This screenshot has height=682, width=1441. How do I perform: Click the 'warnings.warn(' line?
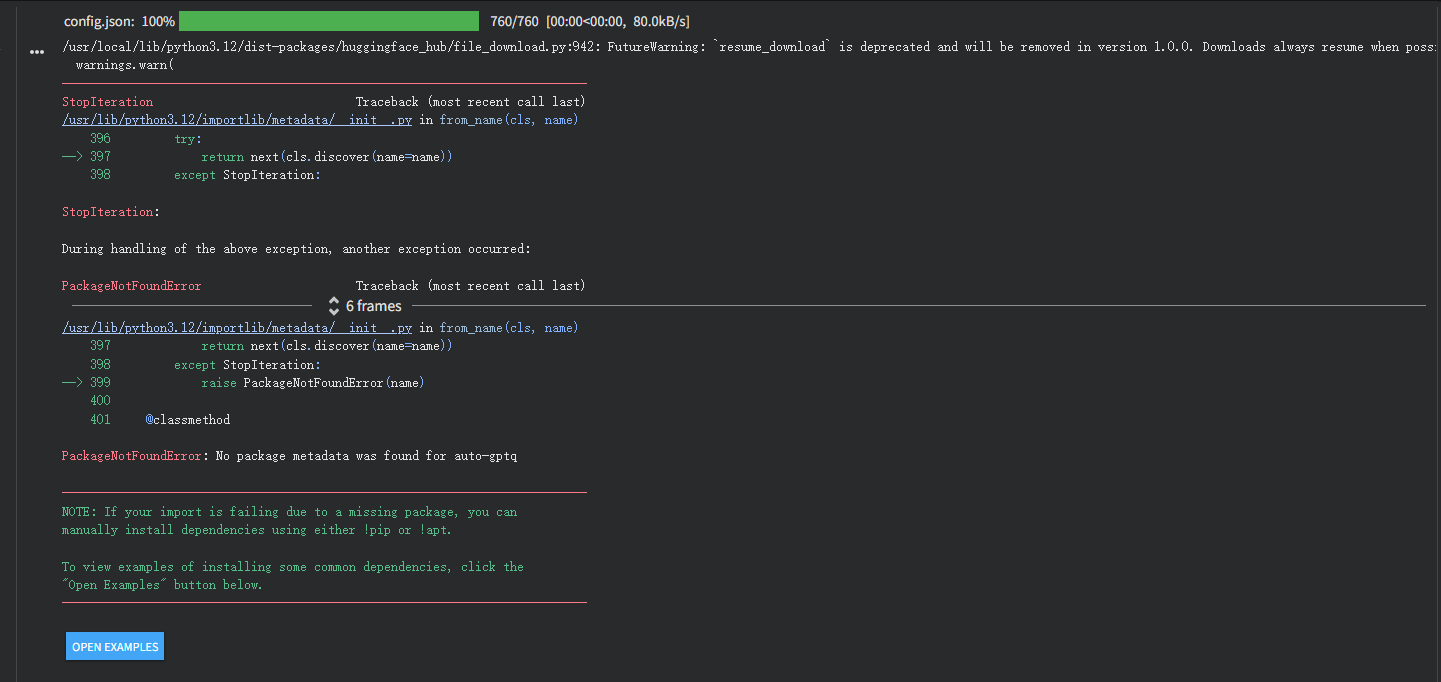(124, 65)
